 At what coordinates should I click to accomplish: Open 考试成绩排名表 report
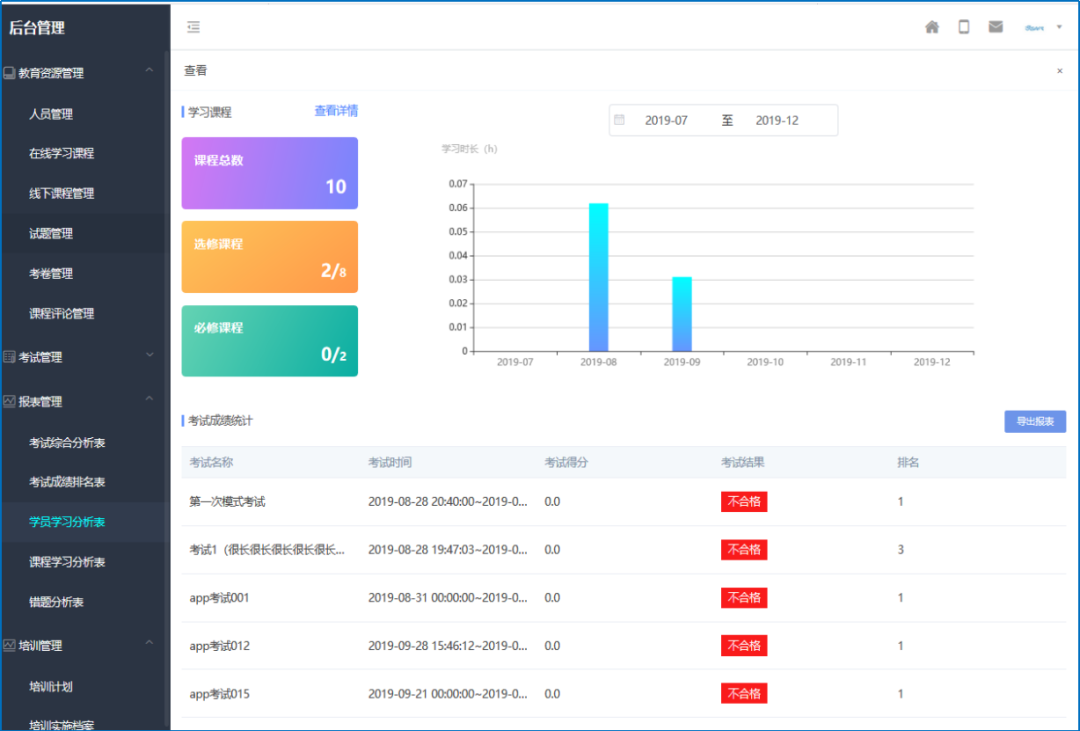(67, 482)
